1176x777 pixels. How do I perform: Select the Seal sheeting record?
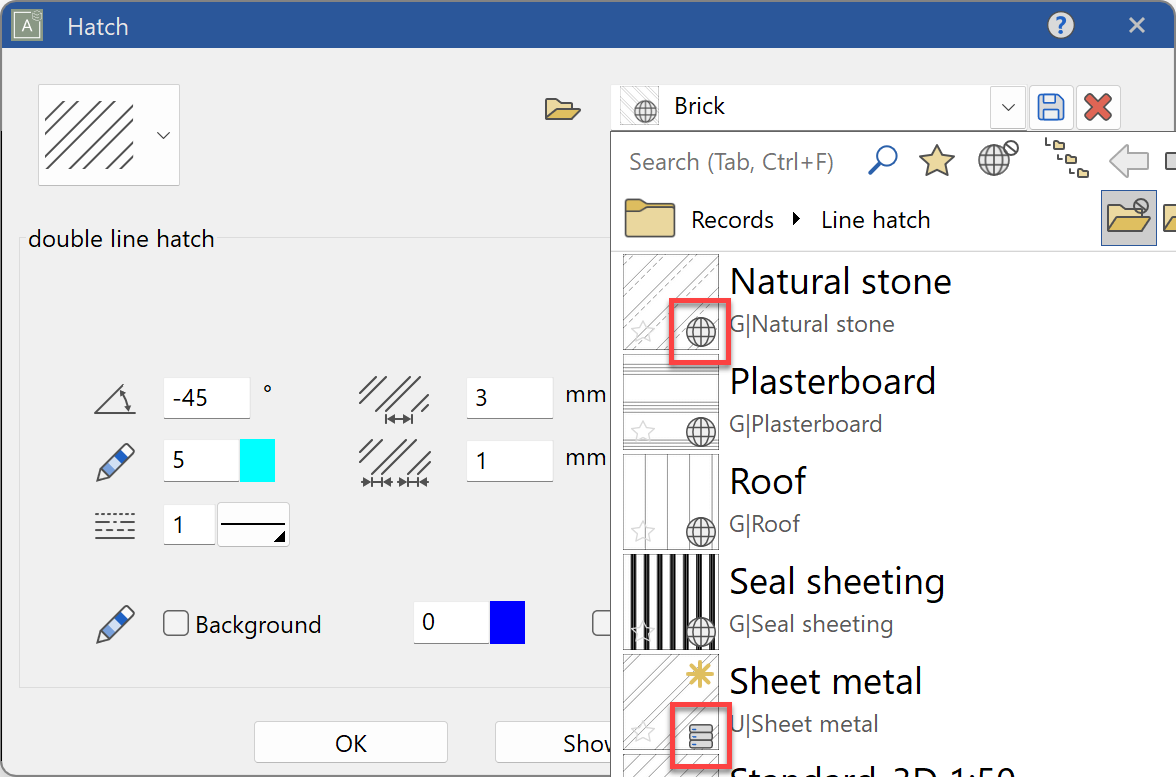836,582
